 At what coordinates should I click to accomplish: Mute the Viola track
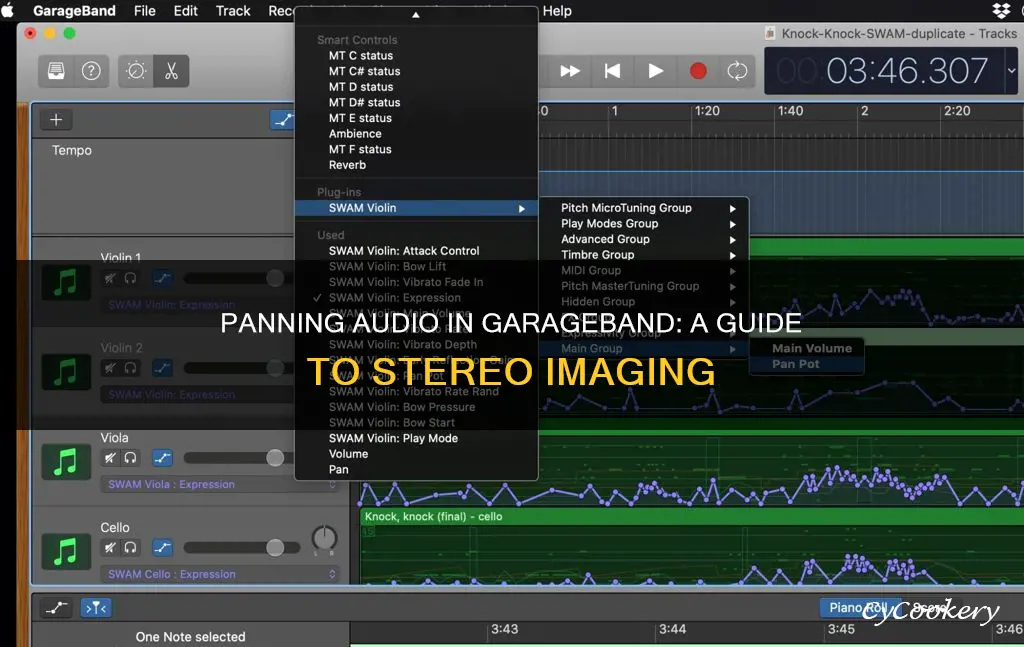coord(110,458)
